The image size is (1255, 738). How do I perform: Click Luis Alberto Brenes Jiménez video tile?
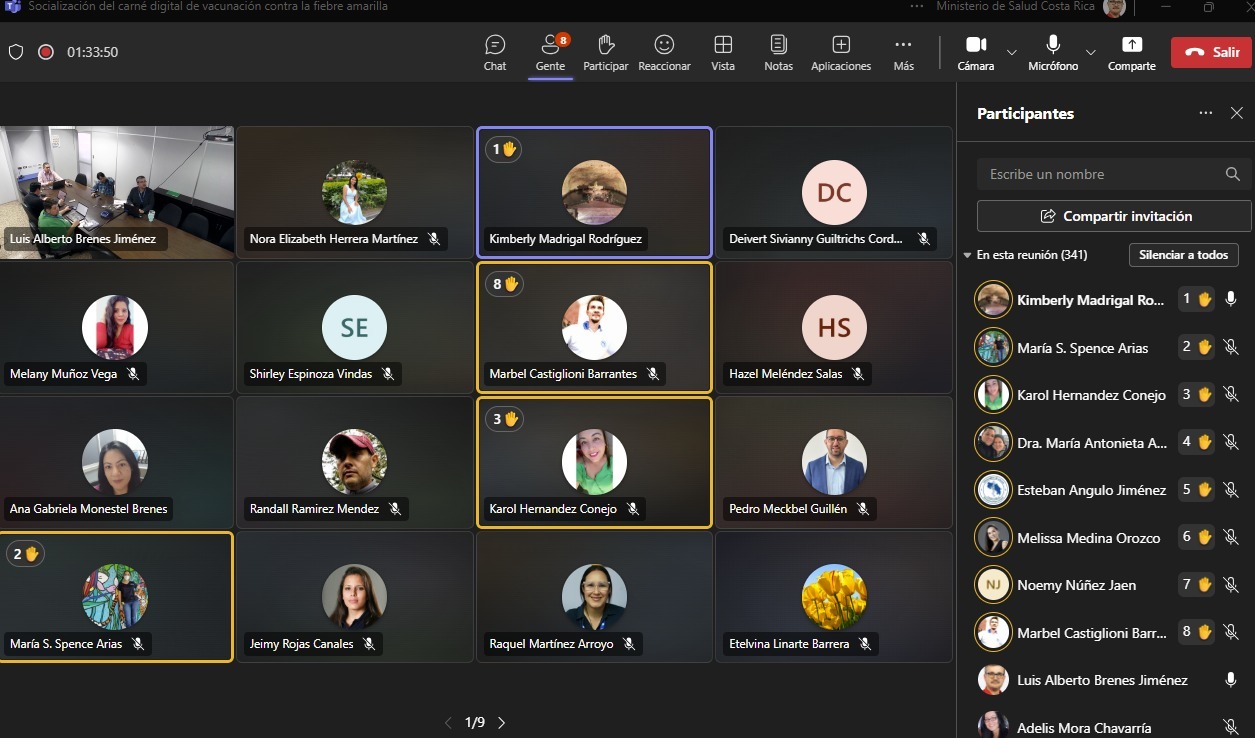pos(117,192)
